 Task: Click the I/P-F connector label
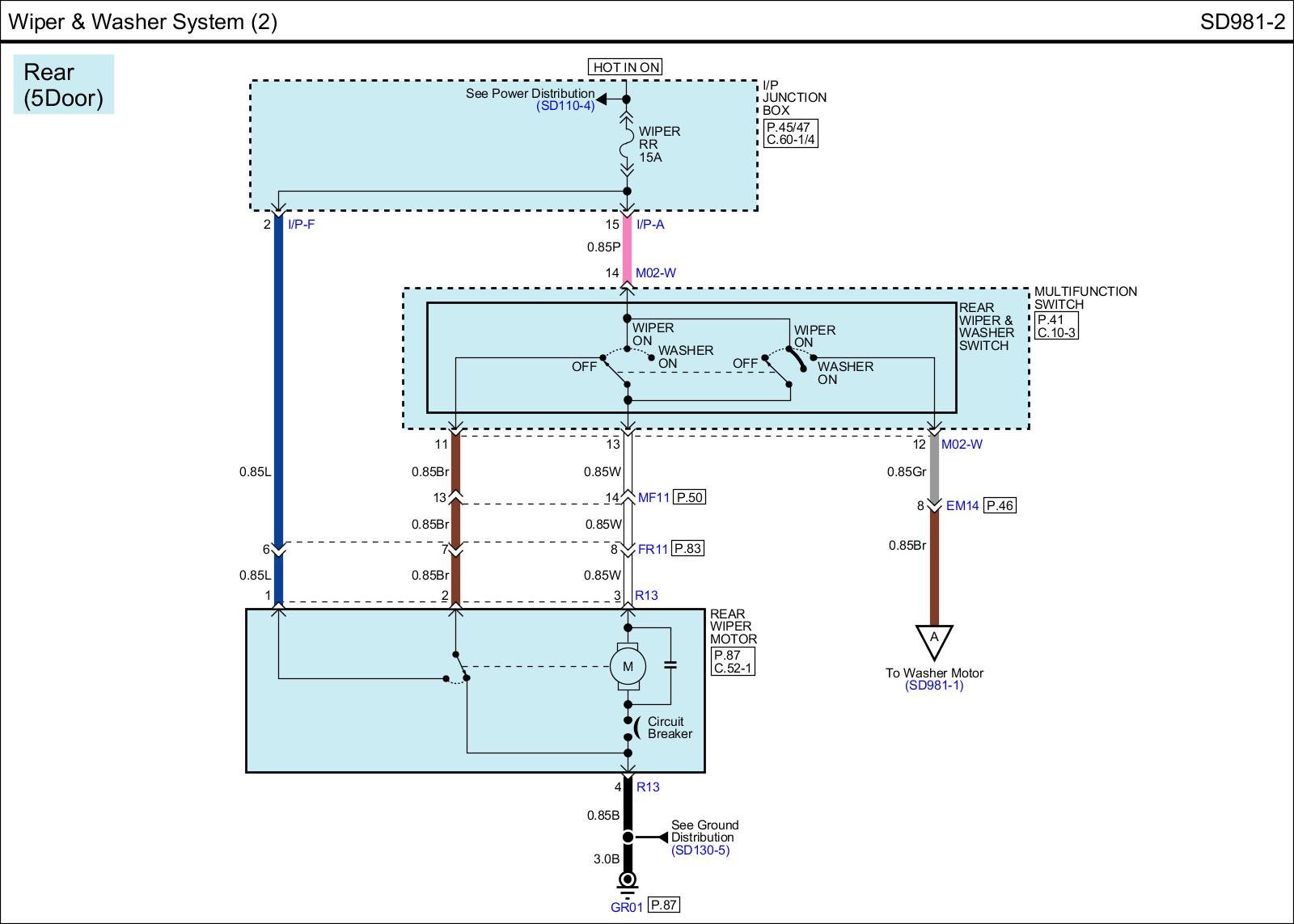coord(301,225)
